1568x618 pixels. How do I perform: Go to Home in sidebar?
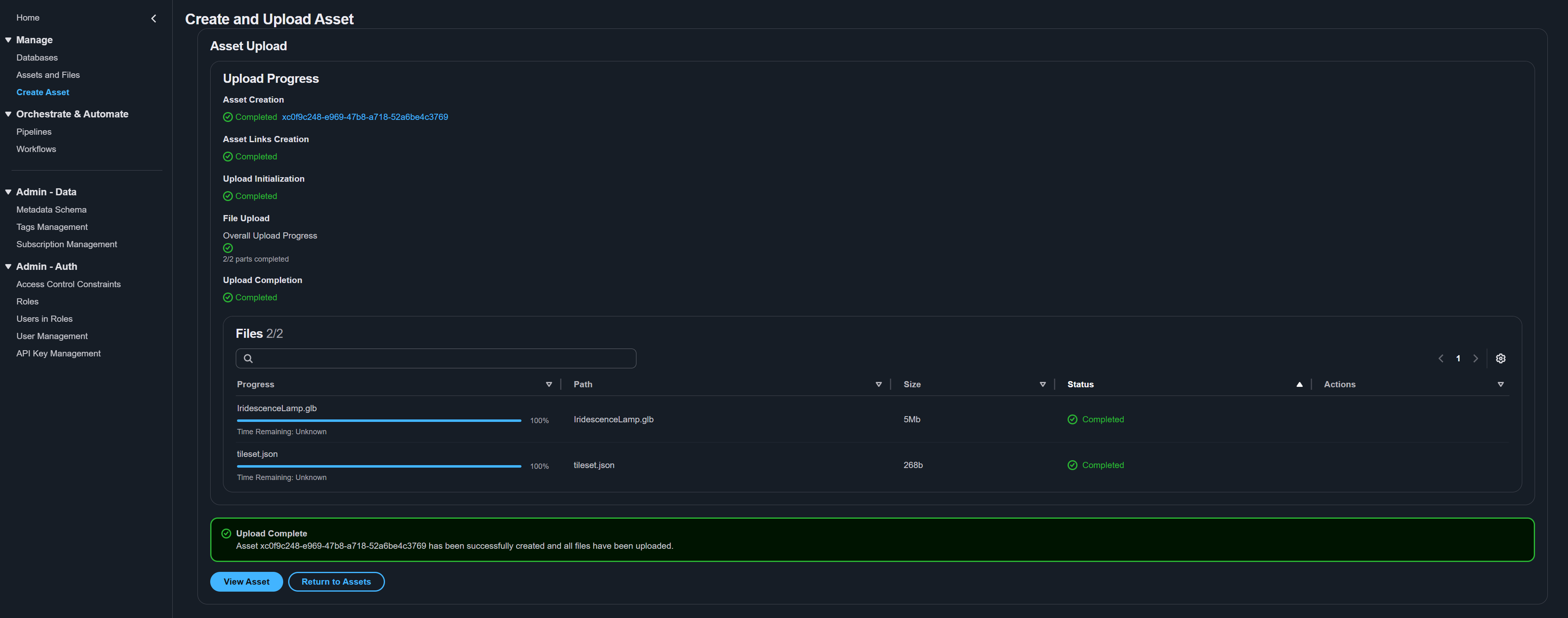(28, 18)
